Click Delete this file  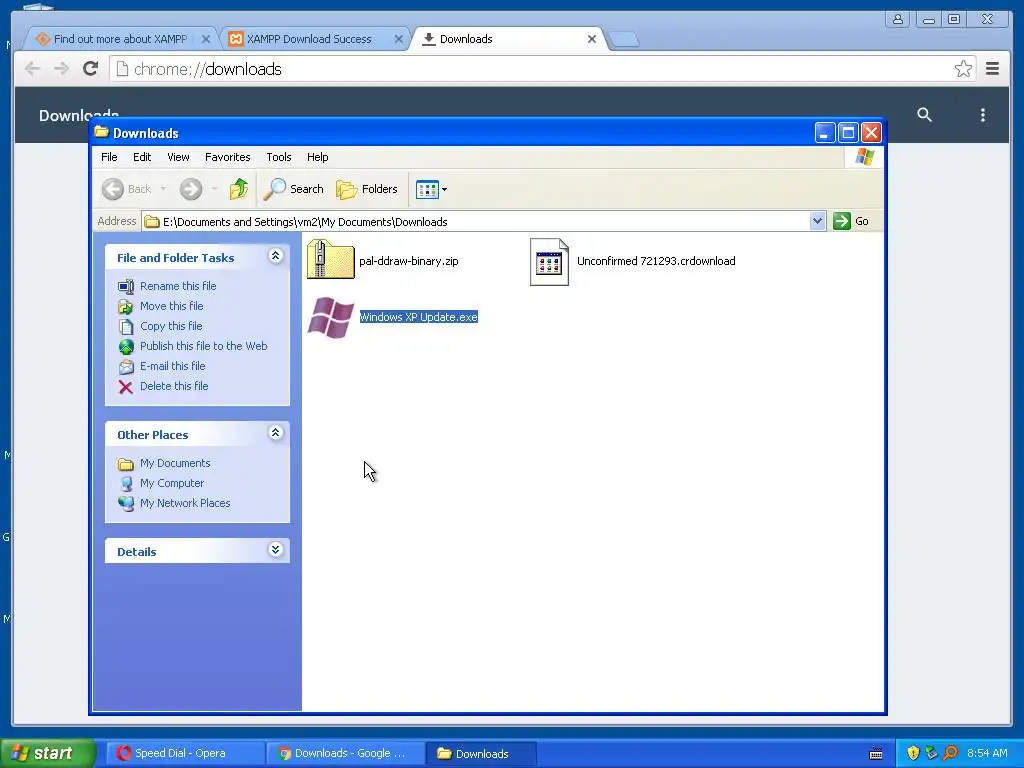(174, 386)
